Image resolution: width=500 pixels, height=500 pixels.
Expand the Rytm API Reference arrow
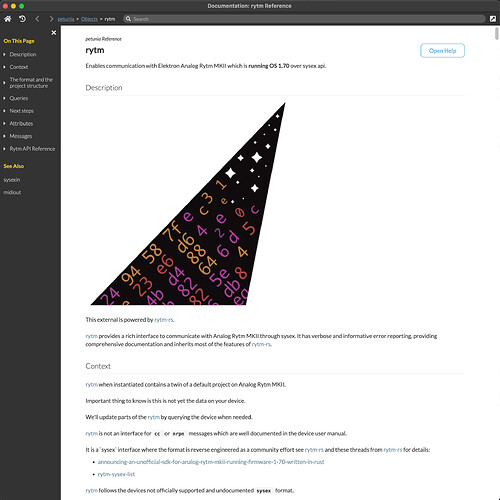point(4,149)
